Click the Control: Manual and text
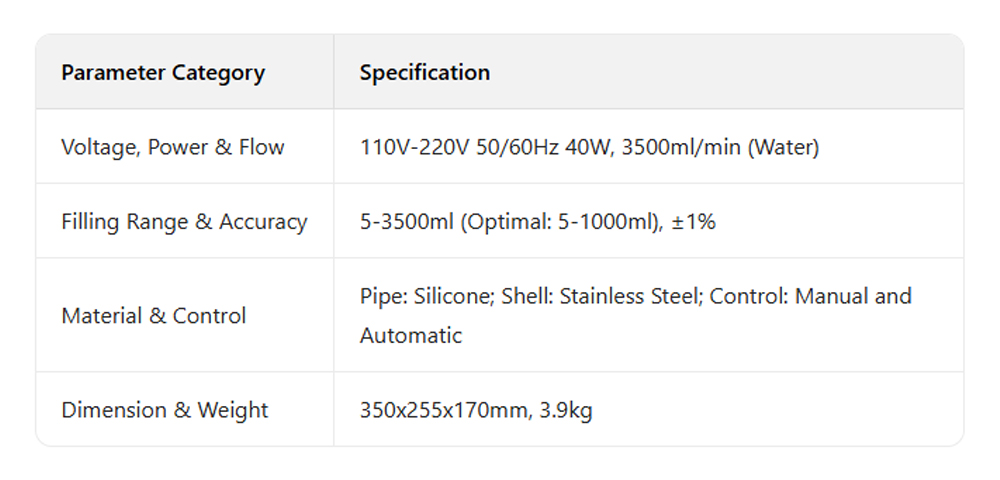Screen dimensions: 1000x480 pos(810,296)
